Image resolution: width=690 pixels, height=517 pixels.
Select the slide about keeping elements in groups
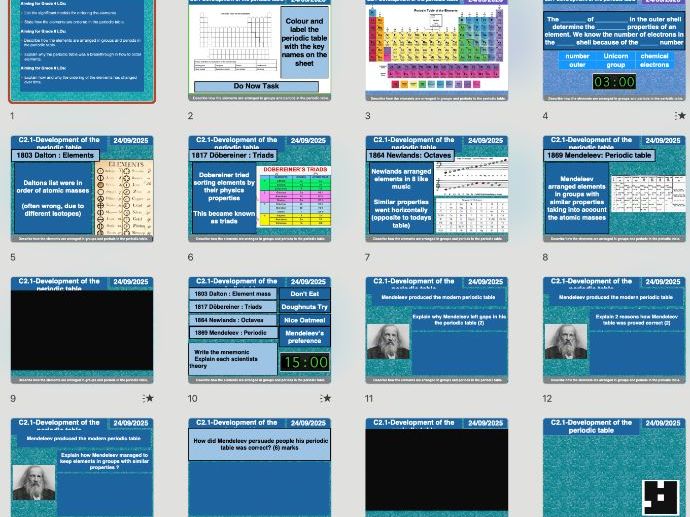pos(82,468)
